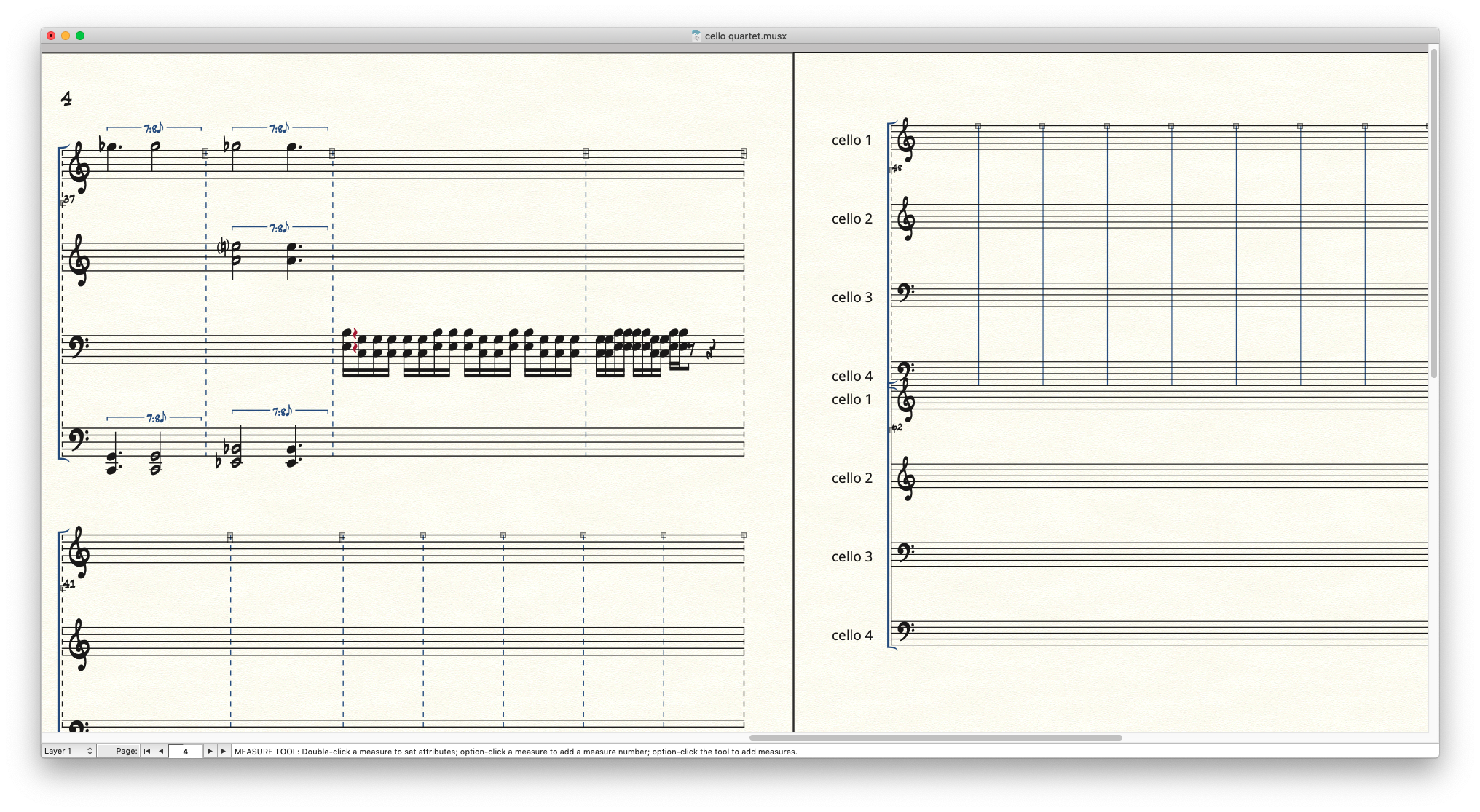
Task: Open the Layer 1 selector popup
Action: click(68, 751)
